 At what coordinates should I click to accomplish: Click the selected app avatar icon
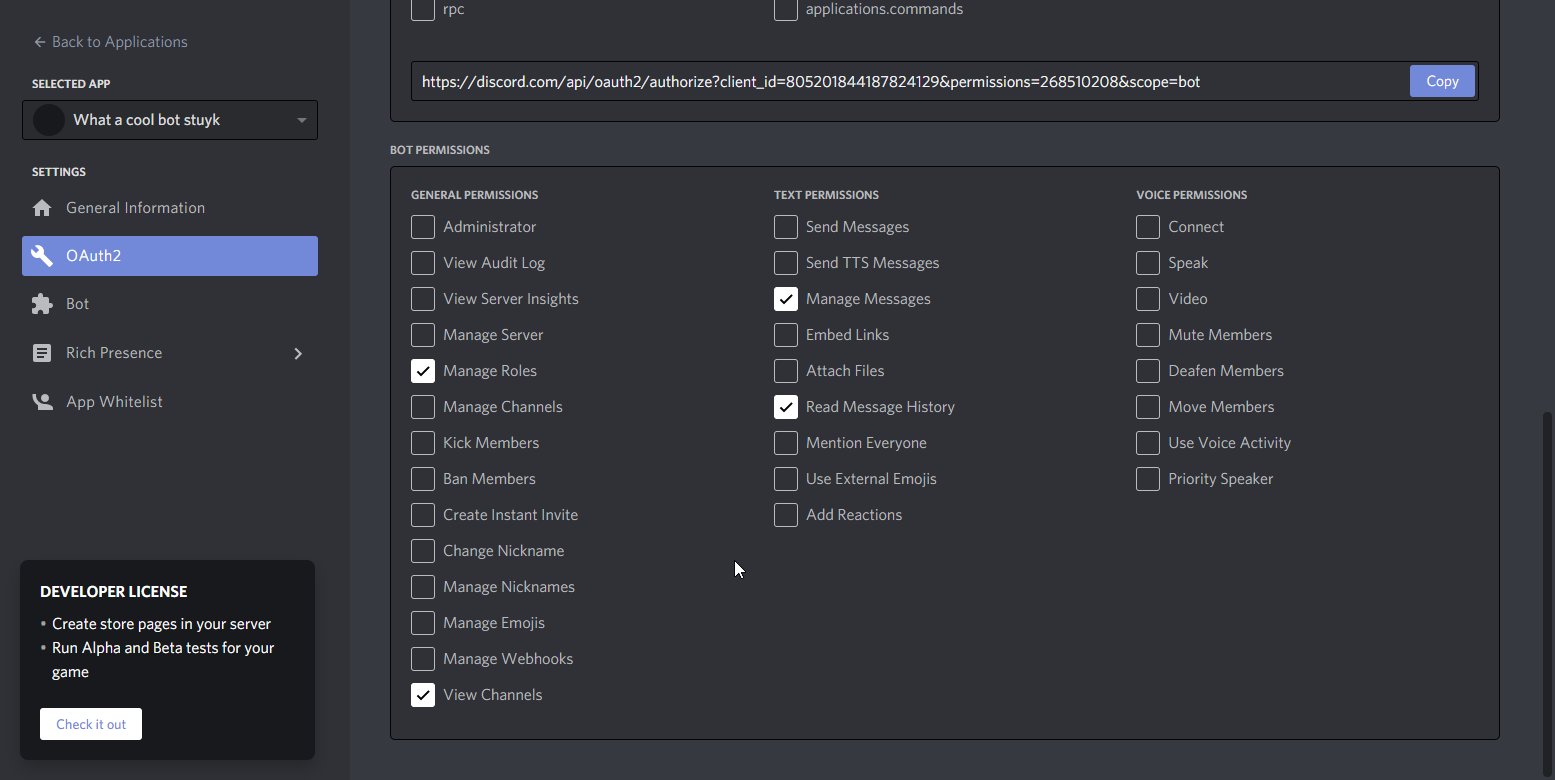(x=49, y=120)
